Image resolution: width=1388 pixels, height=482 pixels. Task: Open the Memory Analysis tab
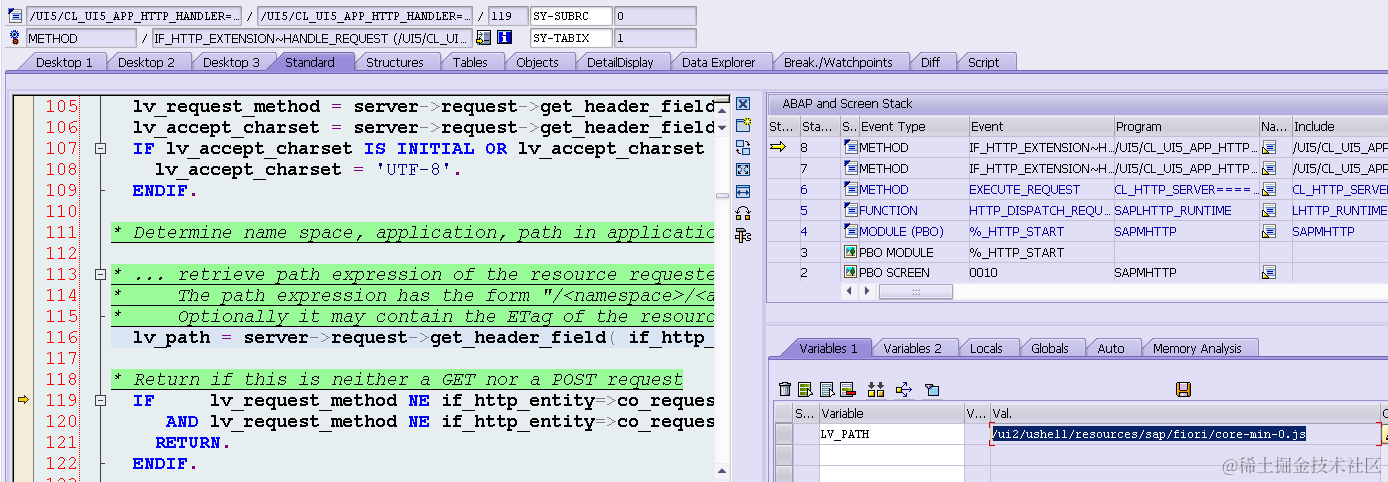click(x=1197, y=348)
